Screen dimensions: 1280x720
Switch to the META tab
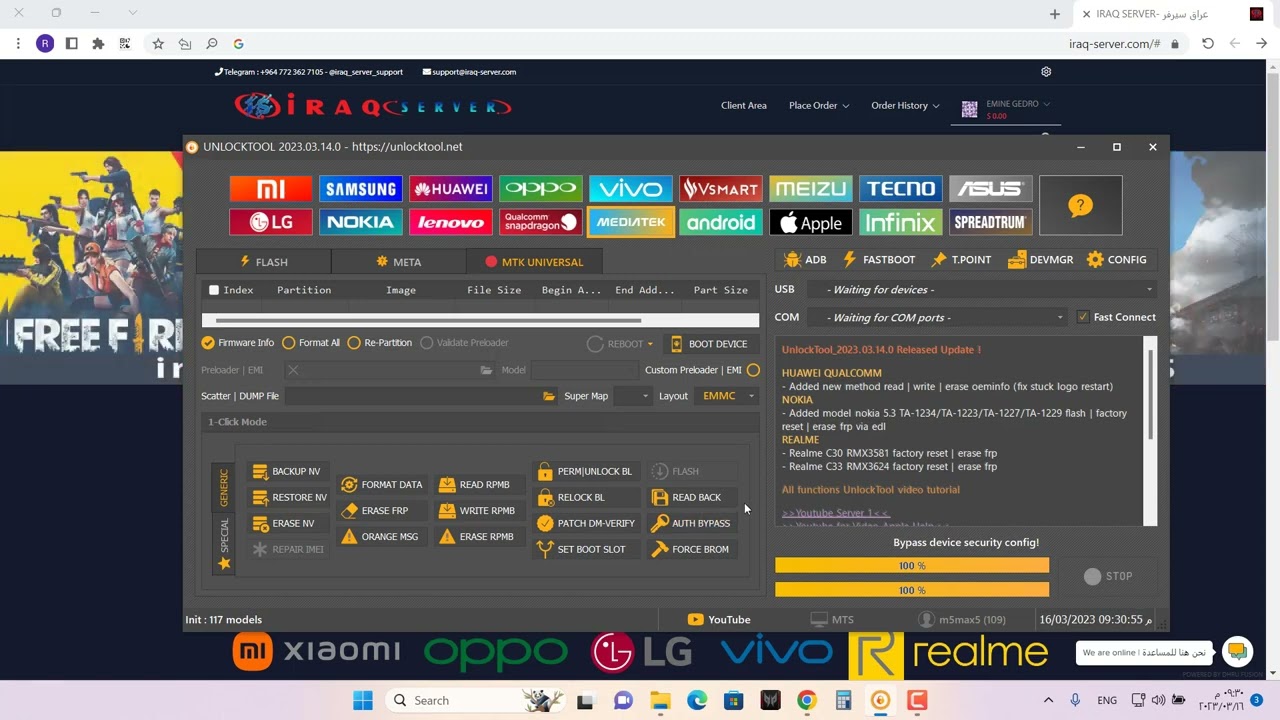point(398,262)
